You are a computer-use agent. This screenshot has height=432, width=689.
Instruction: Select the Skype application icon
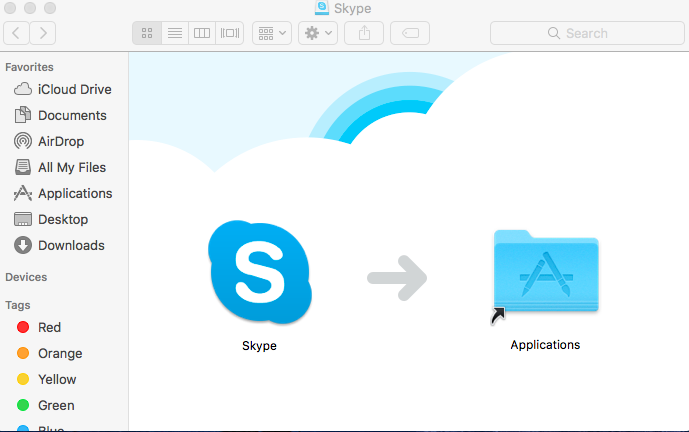click(x=260, y=272)
